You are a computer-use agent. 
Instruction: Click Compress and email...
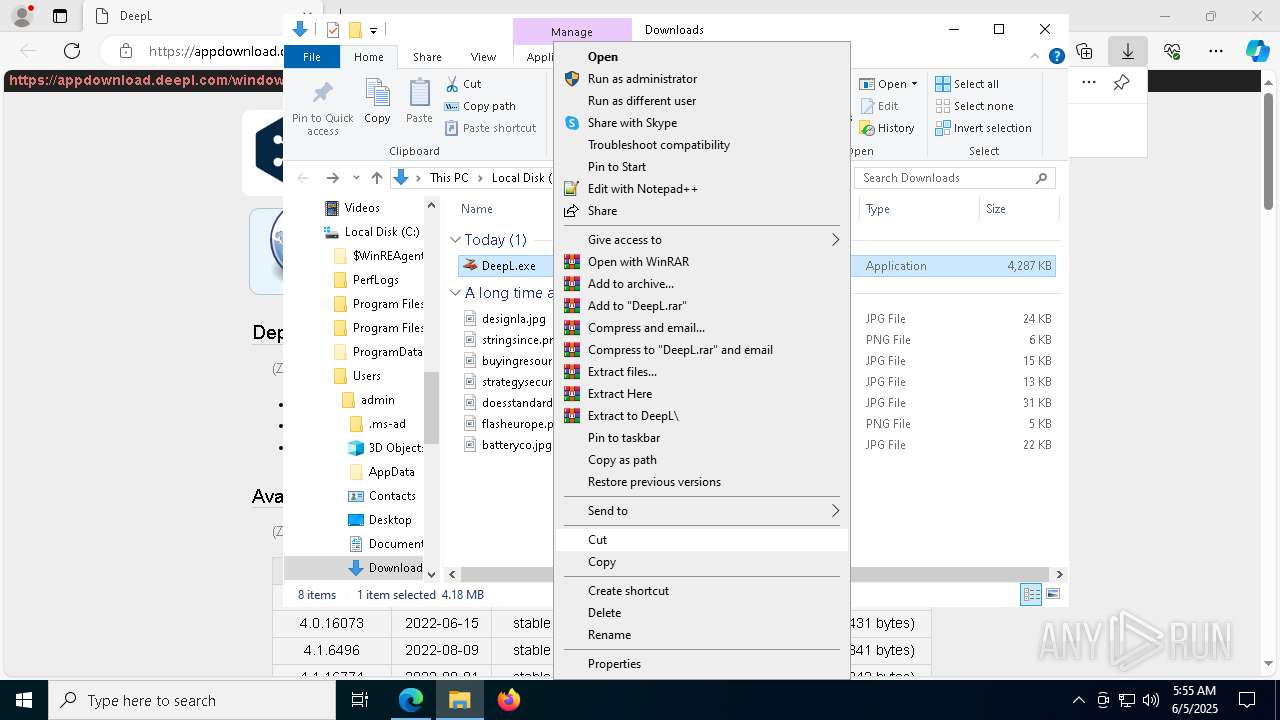pos(646,328)
